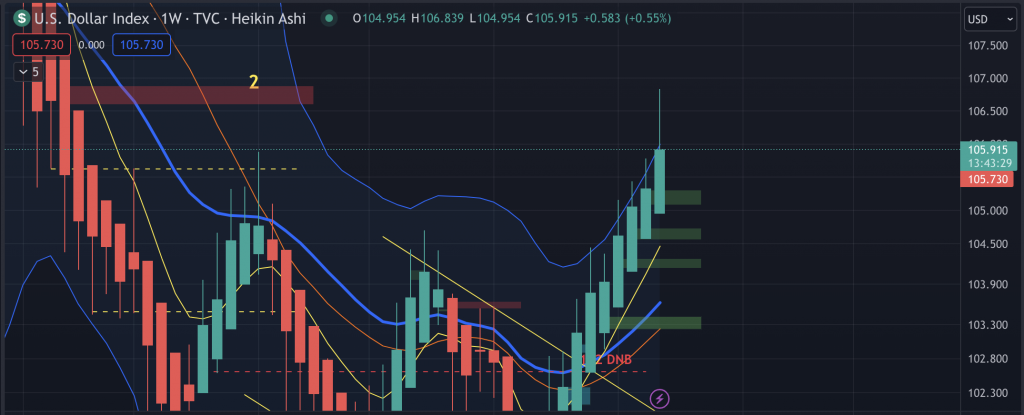Open the USD currency dropdown

tap(990, 20)
